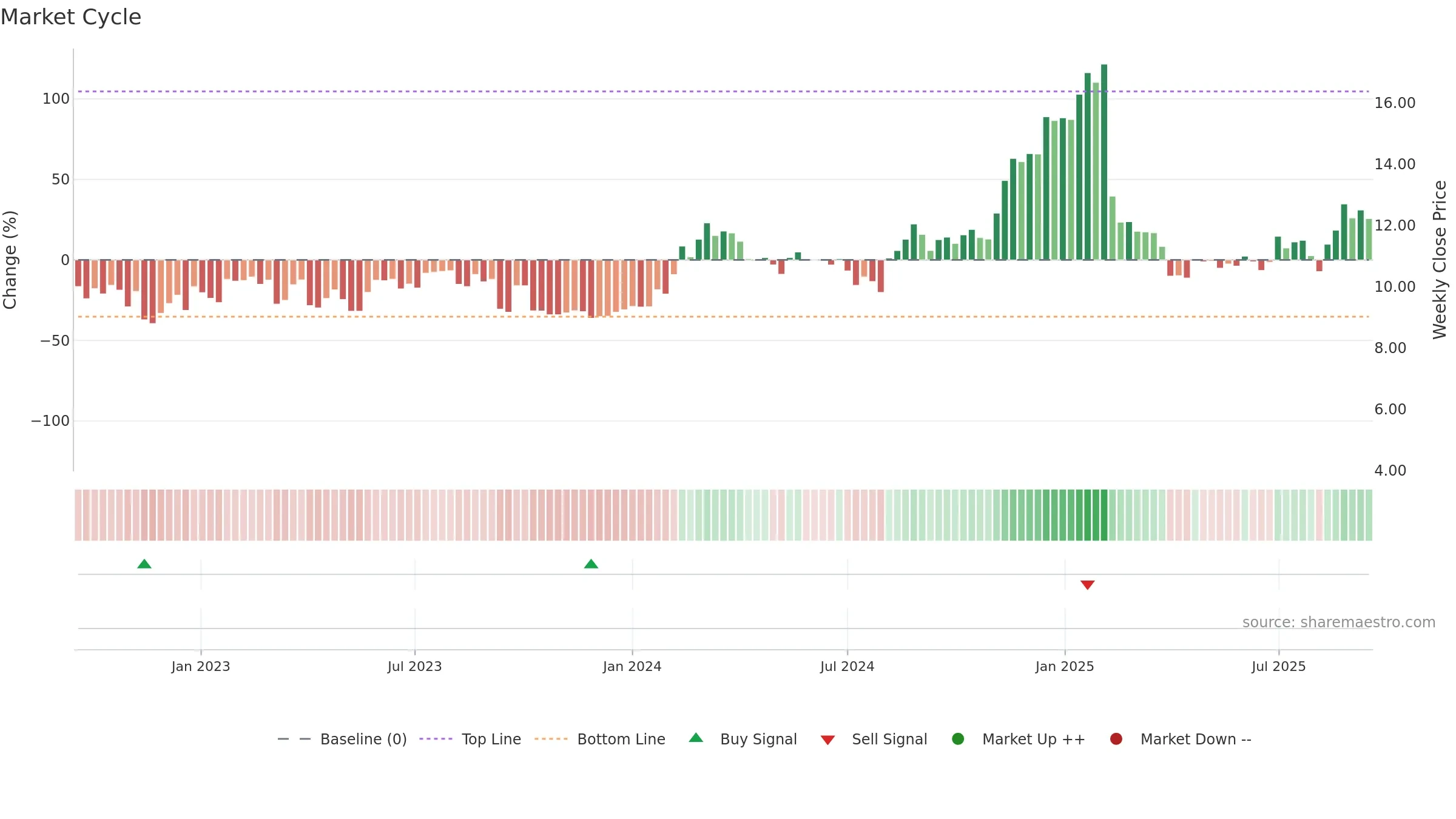Click the 4.00 price tick on right axis
The height and width of the screenshot is (819, 1456).
pos(1390,471)
